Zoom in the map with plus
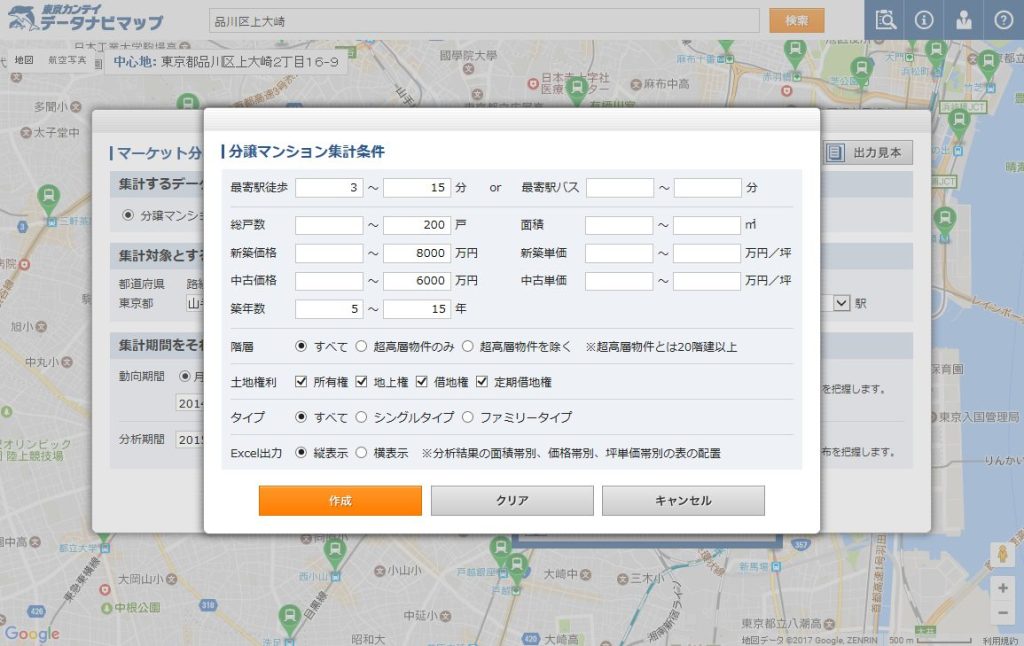The image size is (1024, 646). 1002,588
